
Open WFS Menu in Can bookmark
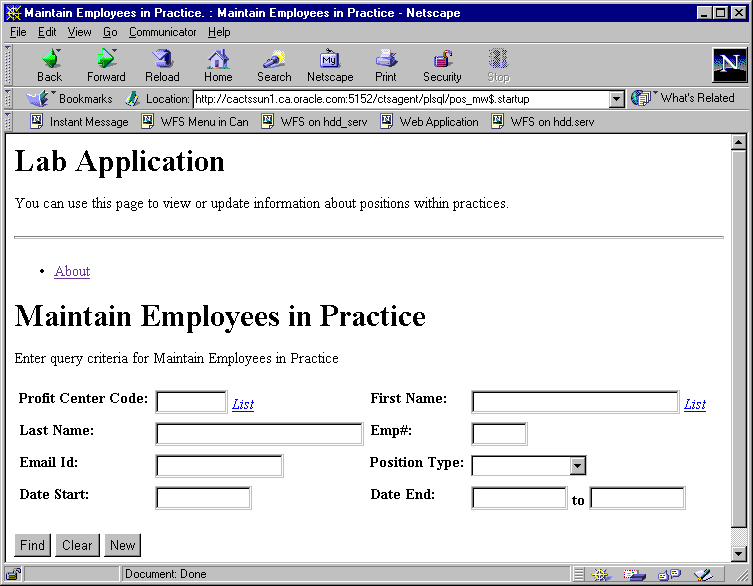coord(195,122)
